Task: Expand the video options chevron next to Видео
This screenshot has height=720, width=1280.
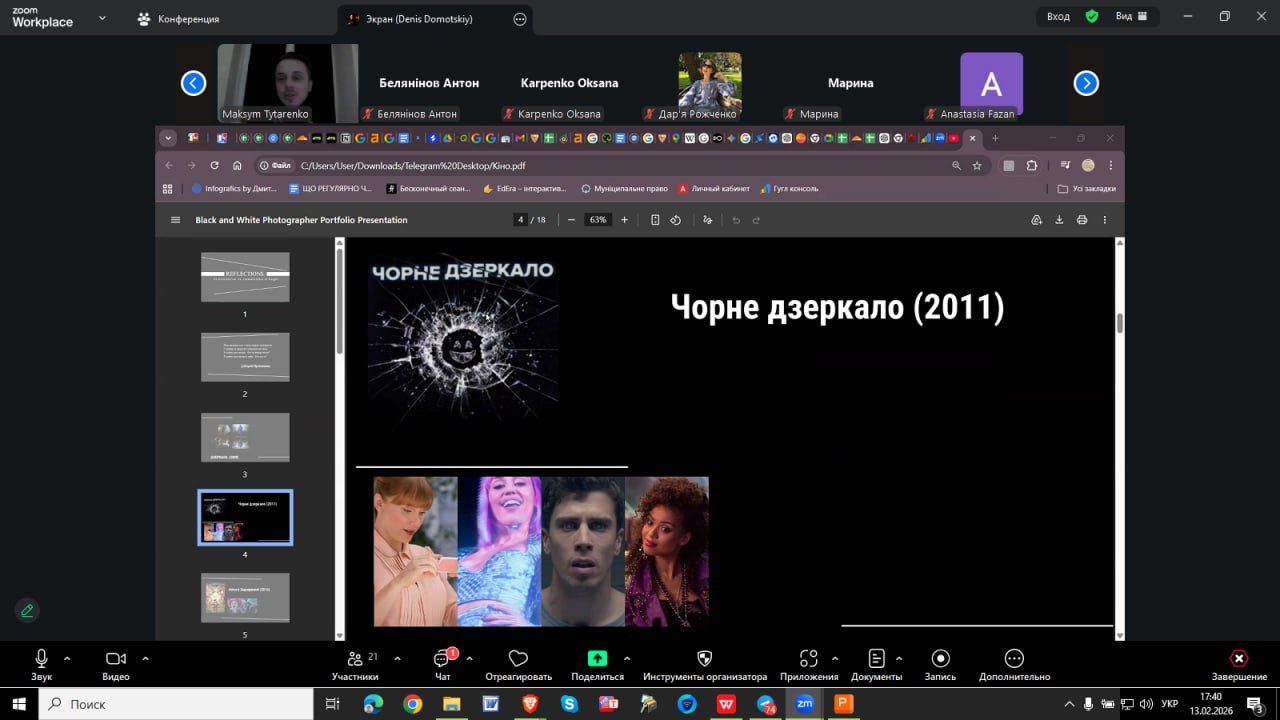Action: pyautogui.click(x=145, y=658)
